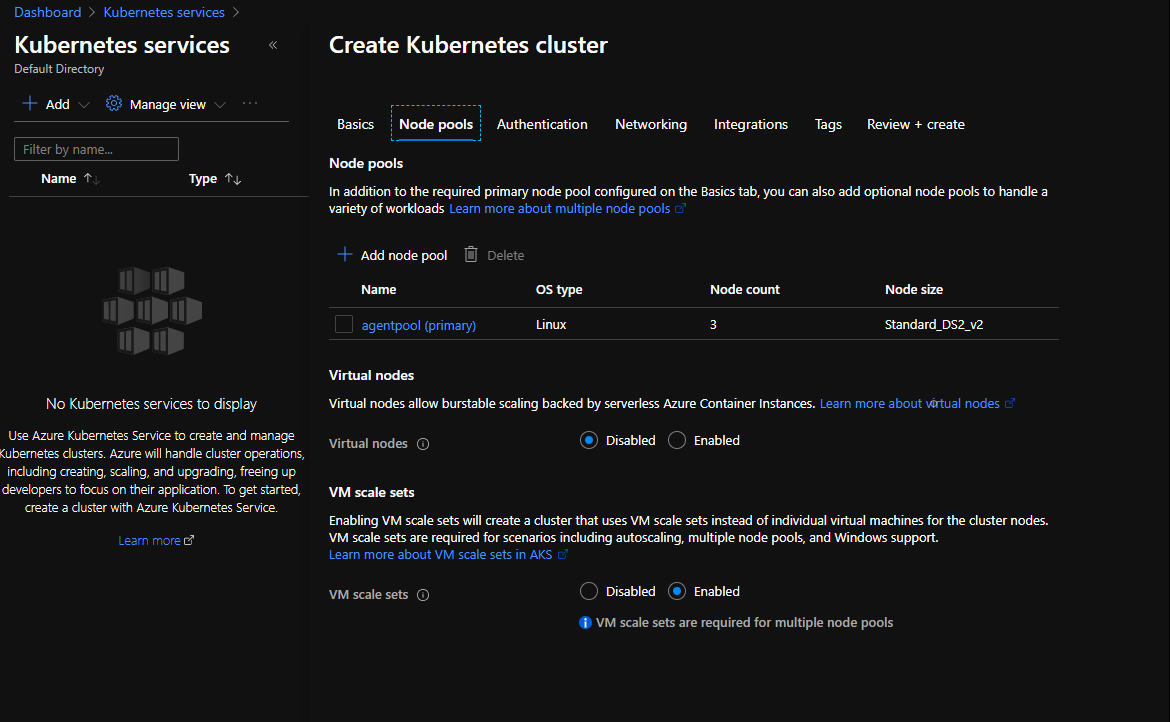Click breadcrumb chevron after Kubernetes services
The height and width of the screenshot is (722, 1170).
pos(236,13)
